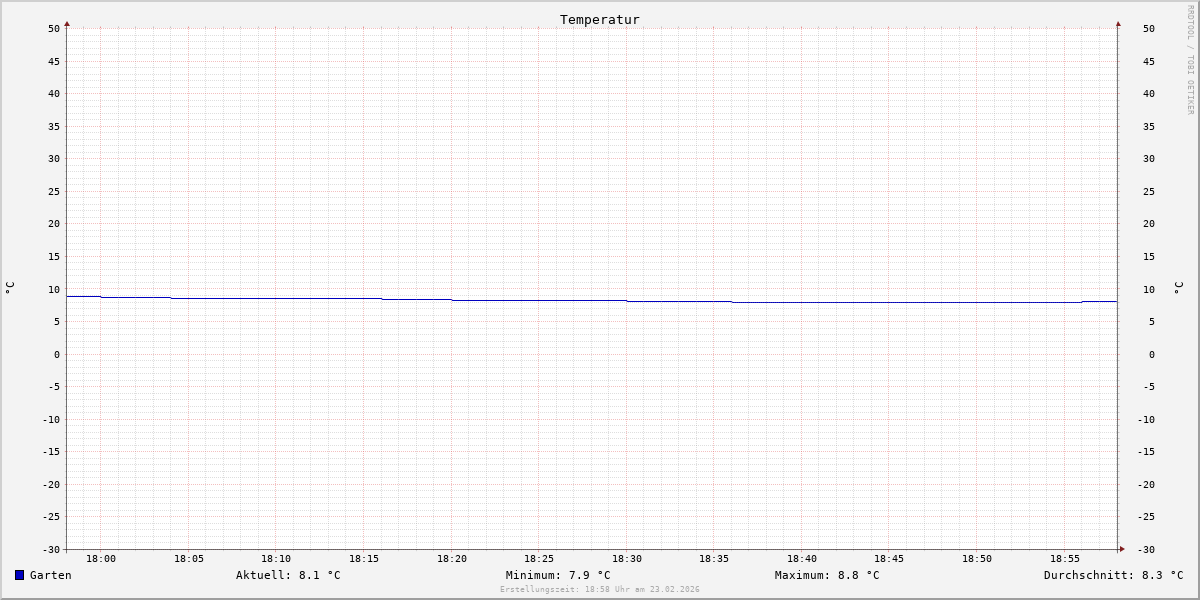Screen dimensions: 1200x600
Task: Select the Minimum: 7.9 °C value
Action: coord(558,575)
